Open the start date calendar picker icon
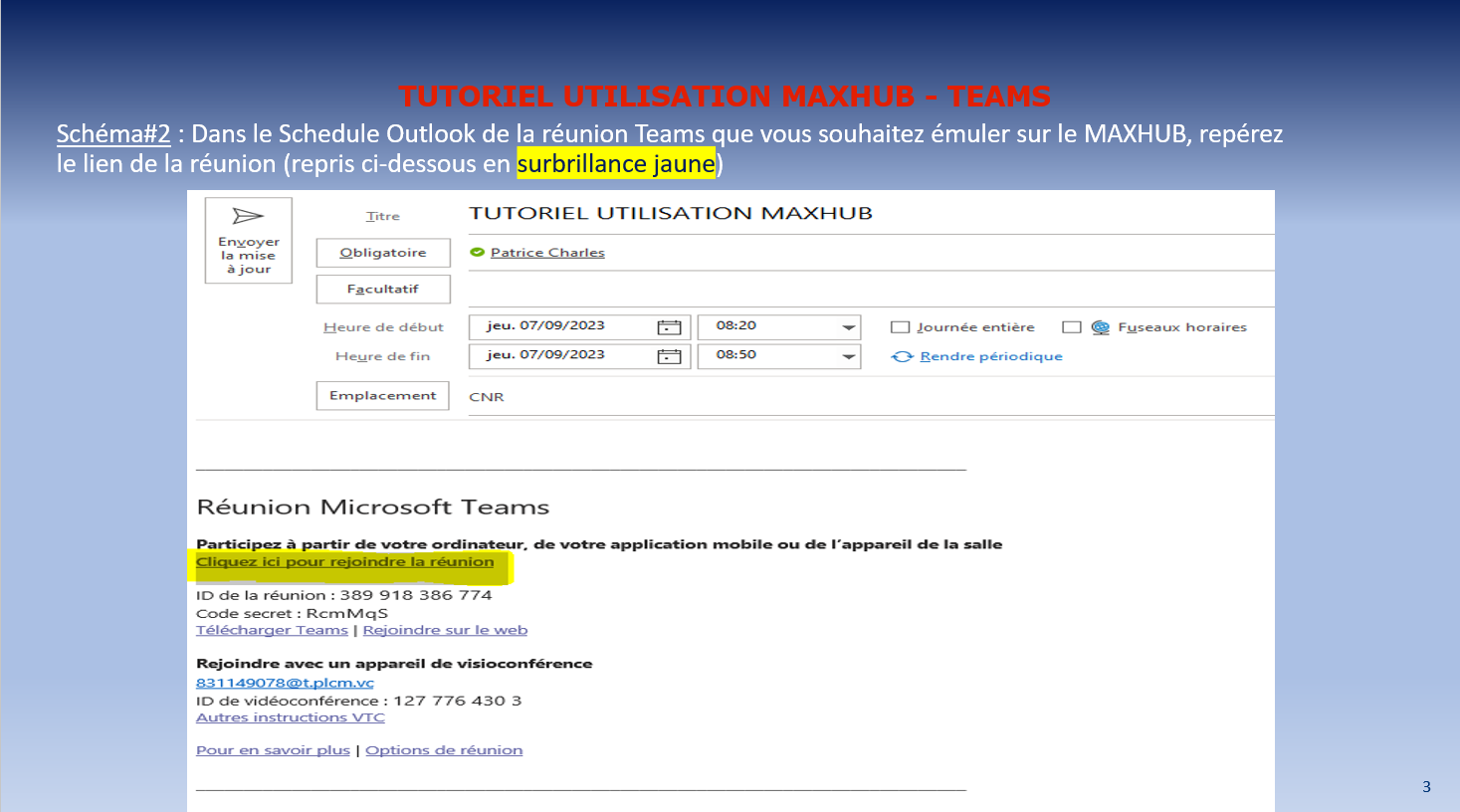 [x=670, y=327]
